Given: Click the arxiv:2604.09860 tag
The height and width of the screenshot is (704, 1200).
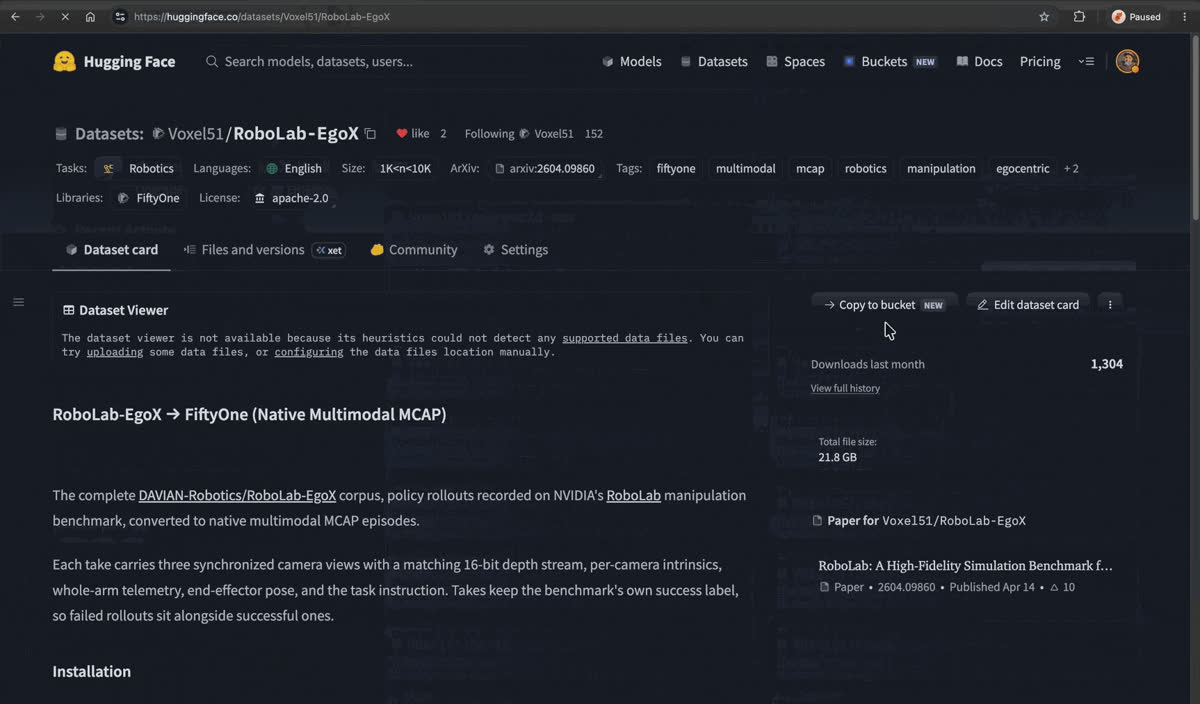Looking at the screenshot, I should tap(545, 169).
